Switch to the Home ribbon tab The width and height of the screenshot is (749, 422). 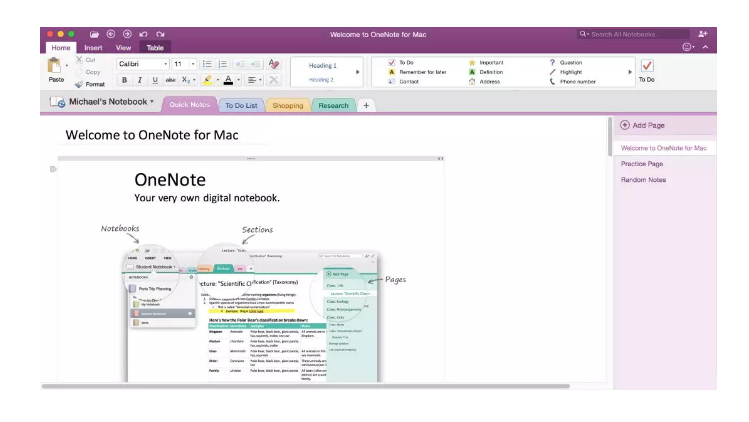tap(61, 48)
